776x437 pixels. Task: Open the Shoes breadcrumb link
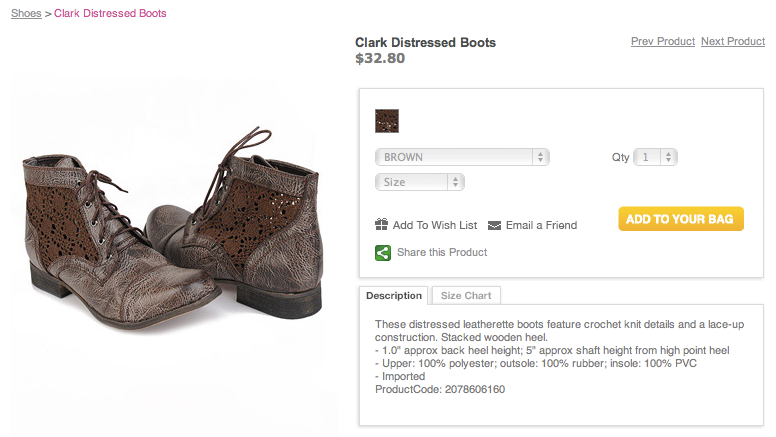pos(26,14)
